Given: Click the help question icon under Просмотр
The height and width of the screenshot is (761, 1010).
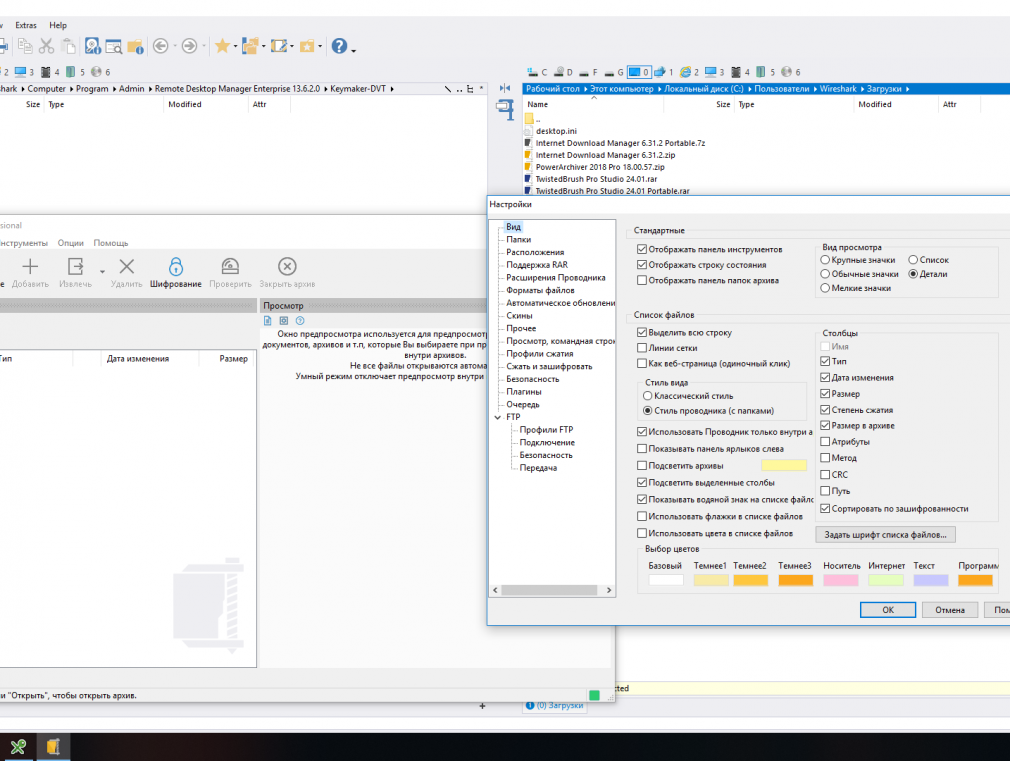Looking at the screenshot, I should pos(300,321).
